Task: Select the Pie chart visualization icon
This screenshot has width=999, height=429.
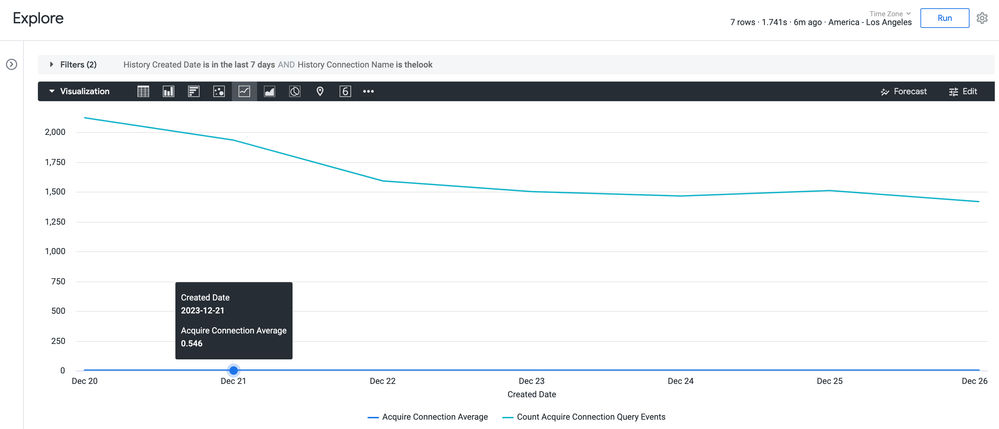Action: click(x=295, y=91)
